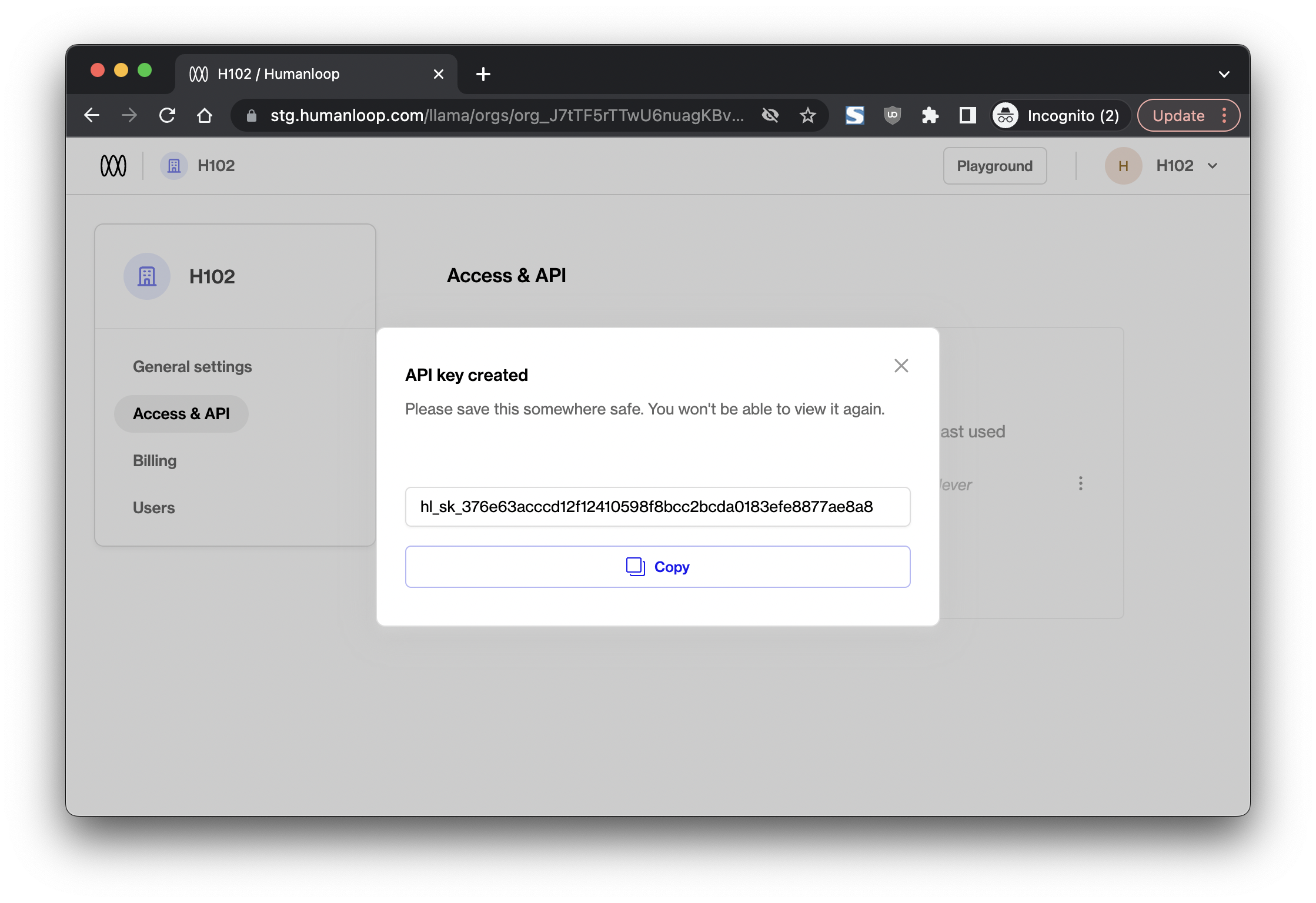Open the API key row options menu

click(1080, 483)
